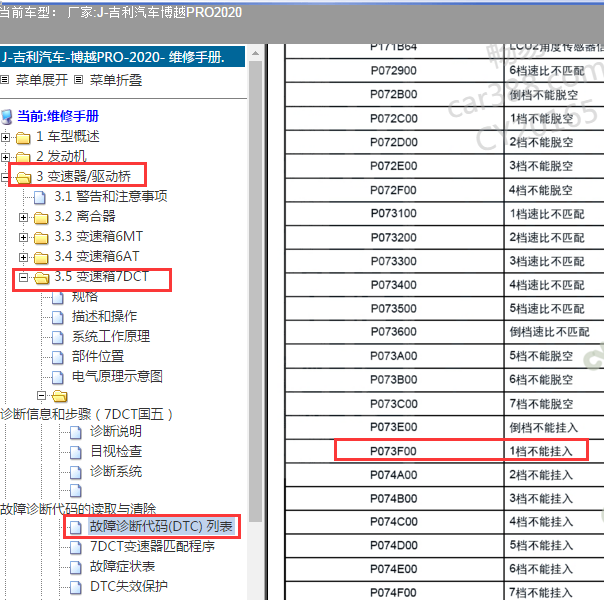
Task: Collapse the 3.5 变速箱7DCT node
Action: pos(23,277)
